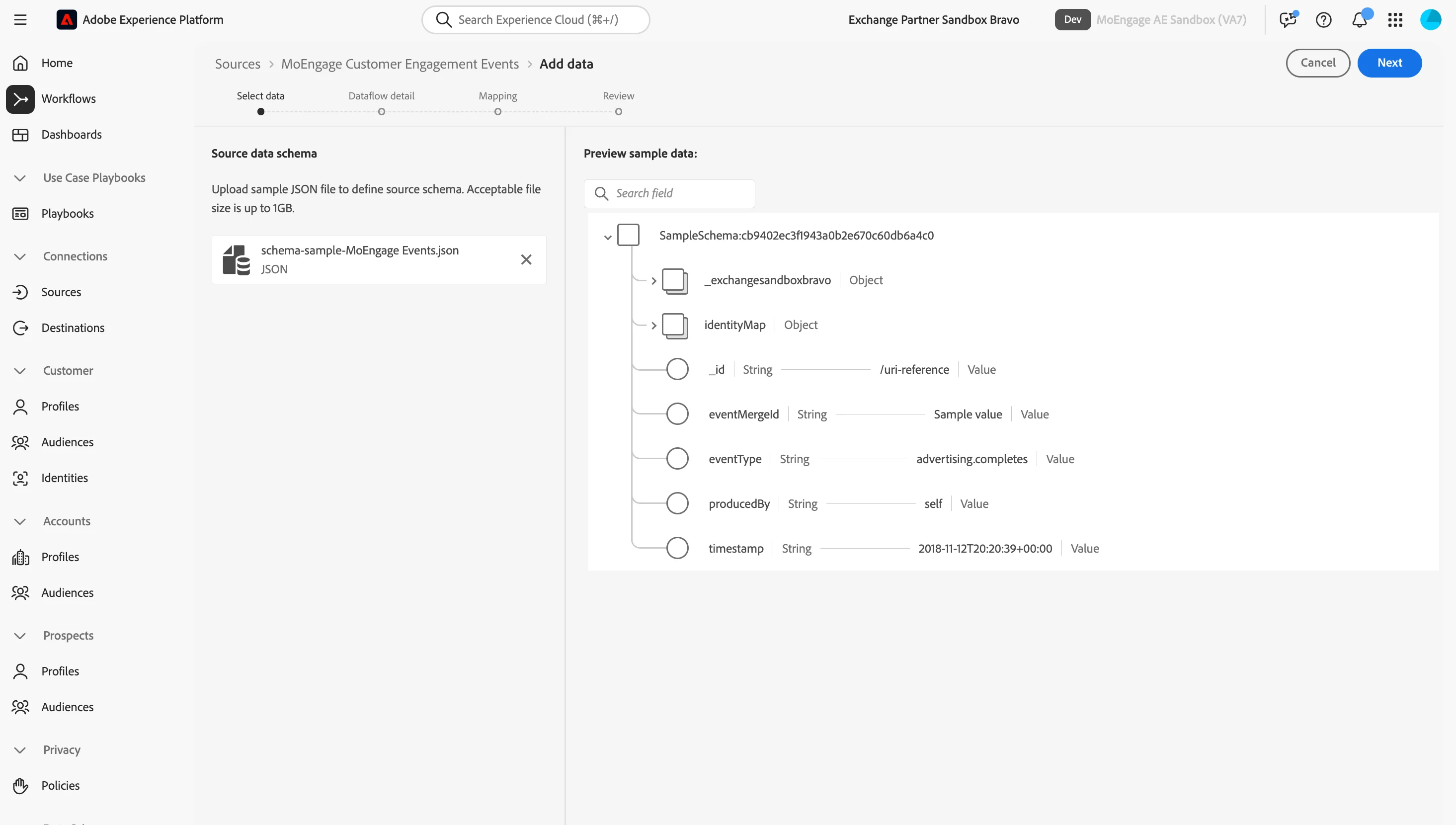The width and height of the screenshot is (1456, 825).
Task: Select the timestamp field radio
Action: click(x=677, y=549)
